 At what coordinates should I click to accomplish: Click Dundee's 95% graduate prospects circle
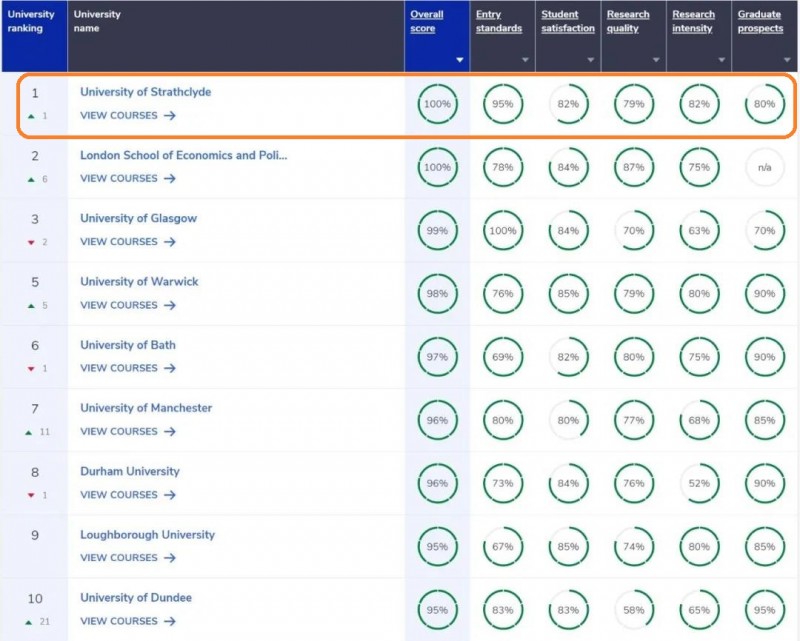tap(764, 610)
